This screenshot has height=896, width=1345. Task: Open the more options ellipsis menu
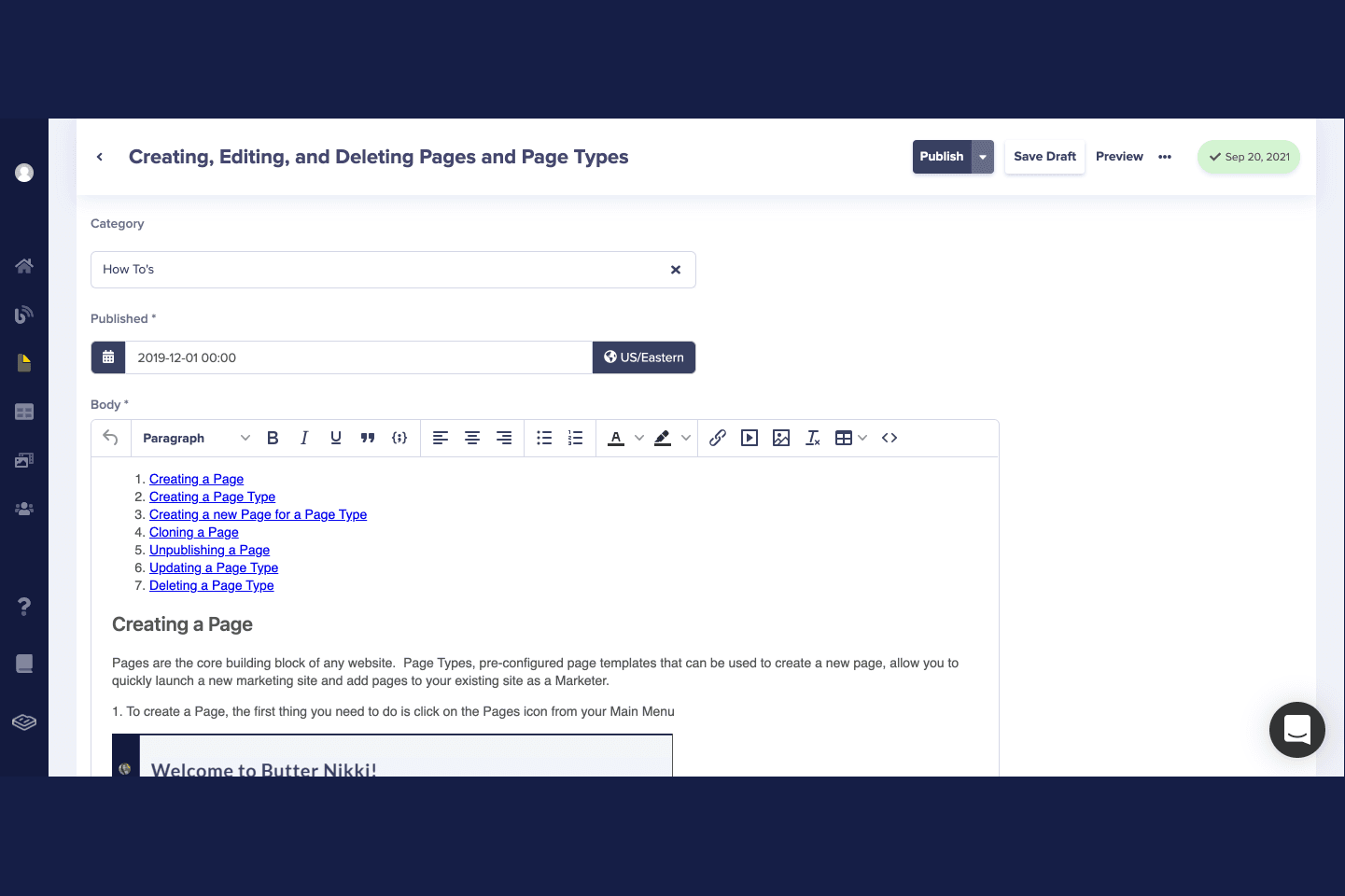pos(1165,157)
